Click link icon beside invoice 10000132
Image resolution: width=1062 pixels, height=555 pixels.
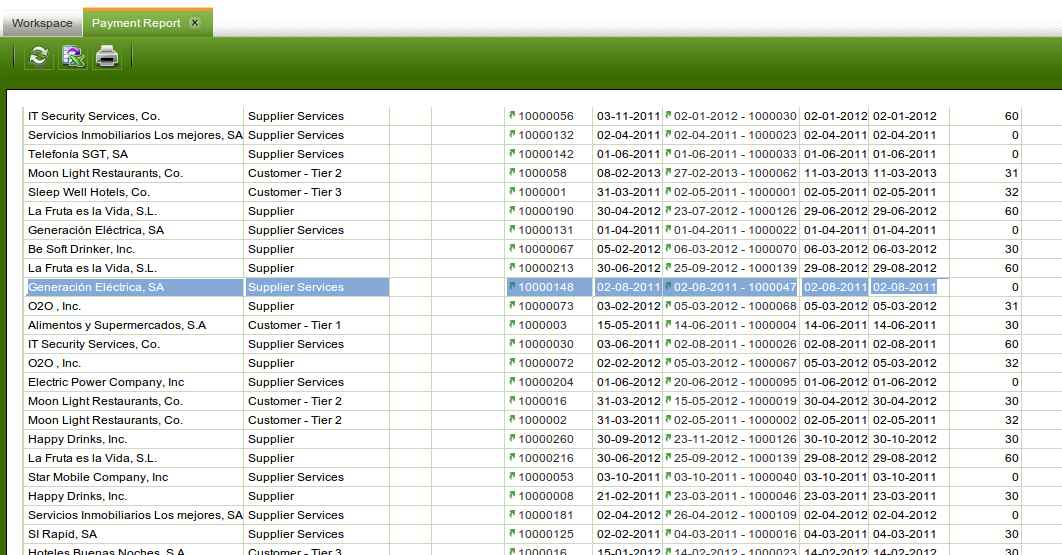[x=512, y=134]
